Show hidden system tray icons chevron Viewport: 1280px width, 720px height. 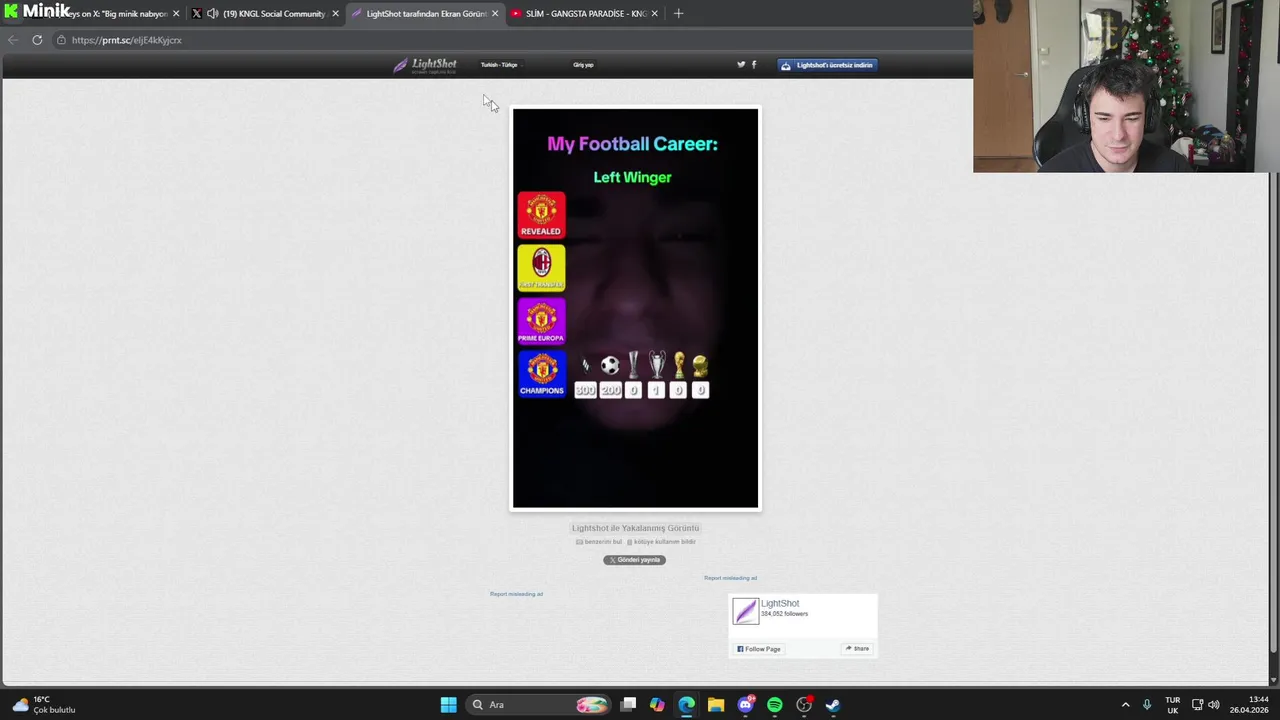[1125, 705]
